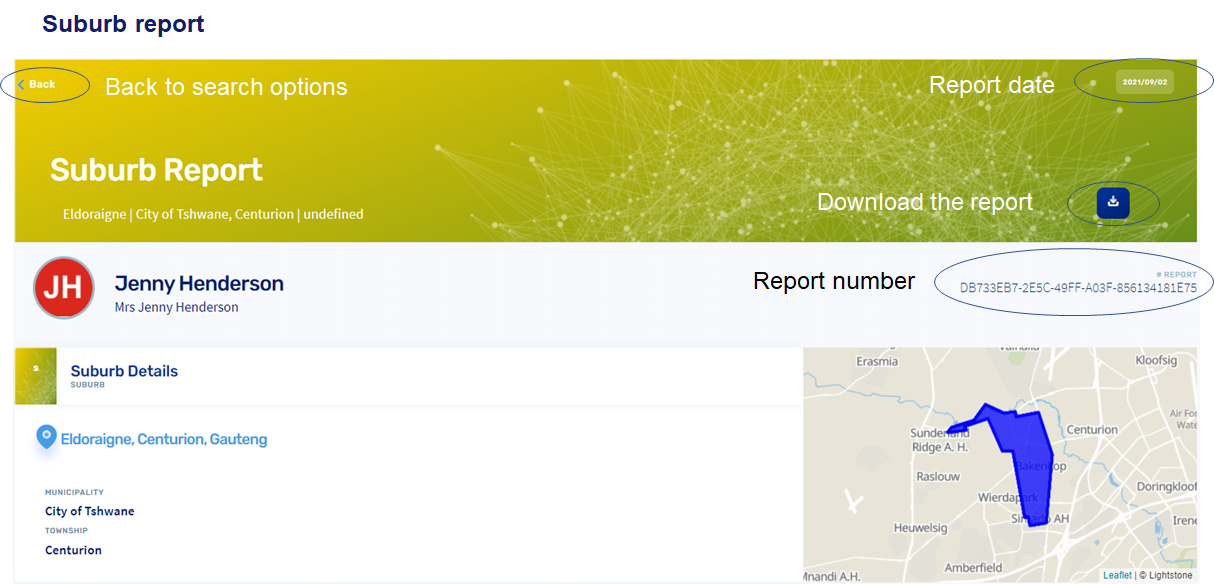
Task: Click the Centurion township value
Action: (x=73, y=550)
